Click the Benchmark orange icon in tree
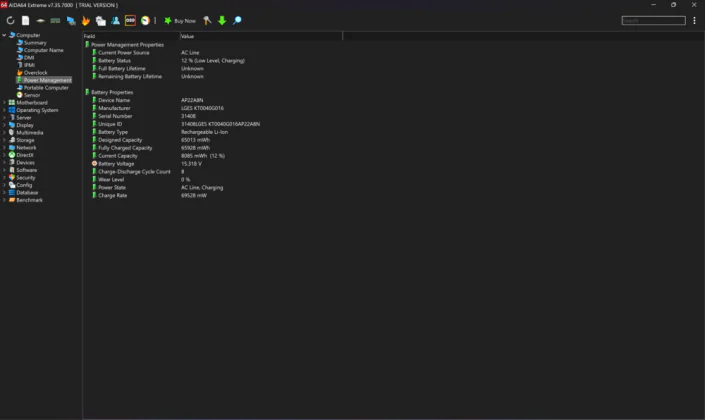Viewport: 705px width, 420px height. click(12, 200)
